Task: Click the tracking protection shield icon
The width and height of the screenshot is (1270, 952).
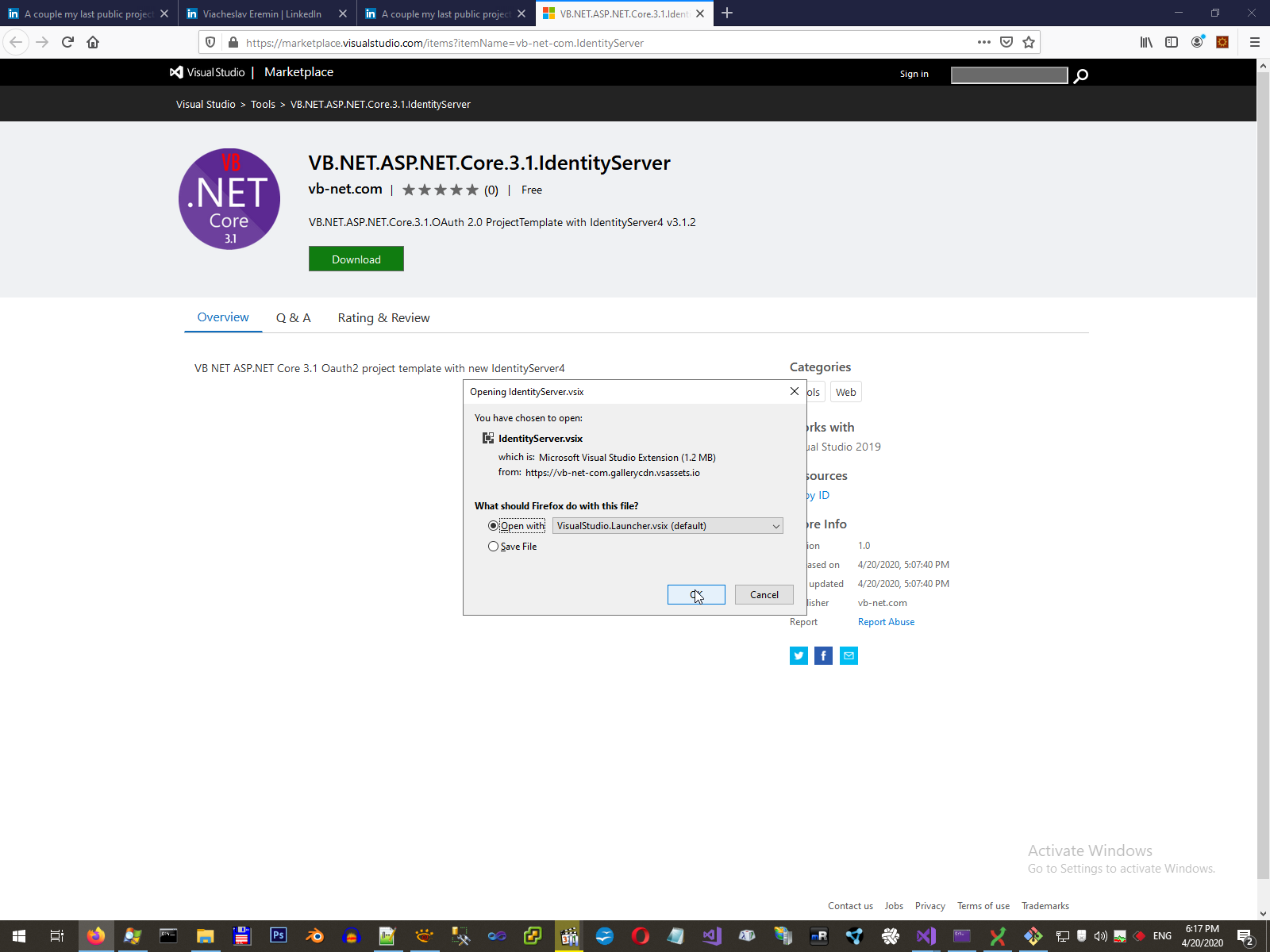Action: coord(210,42)
